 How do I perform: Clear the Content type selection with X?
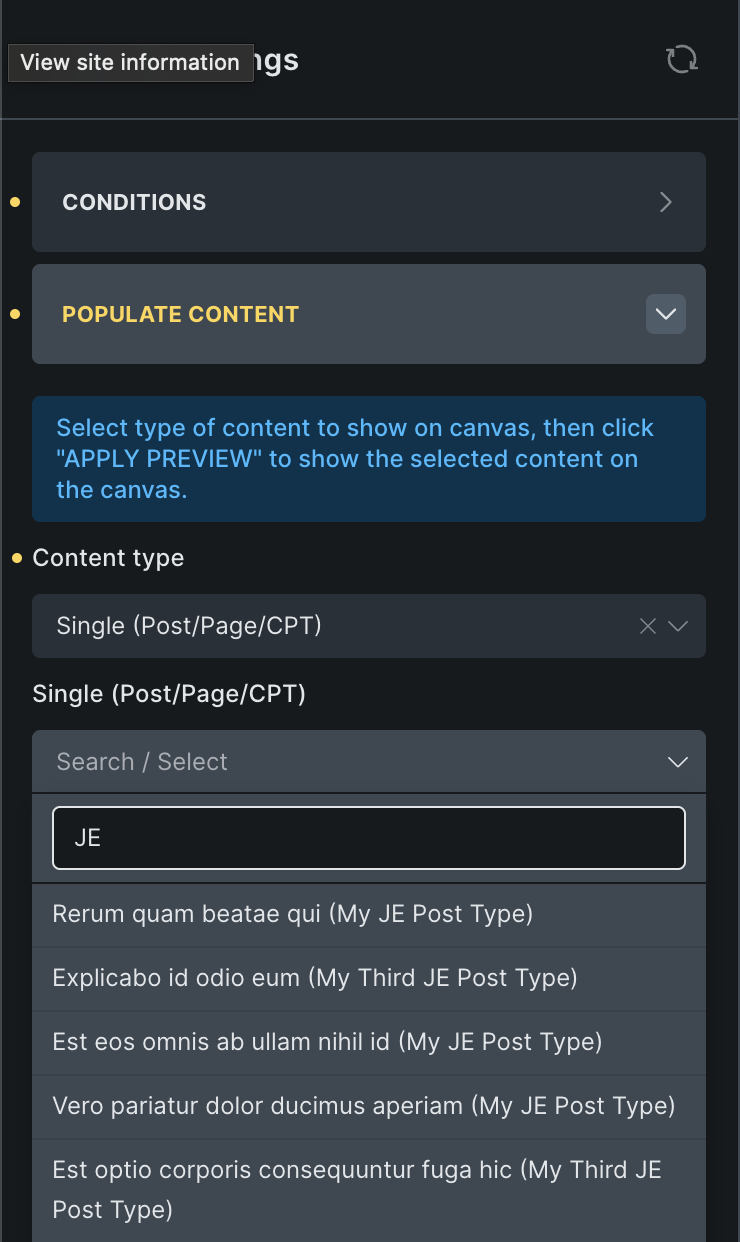(x=648, y=626)
